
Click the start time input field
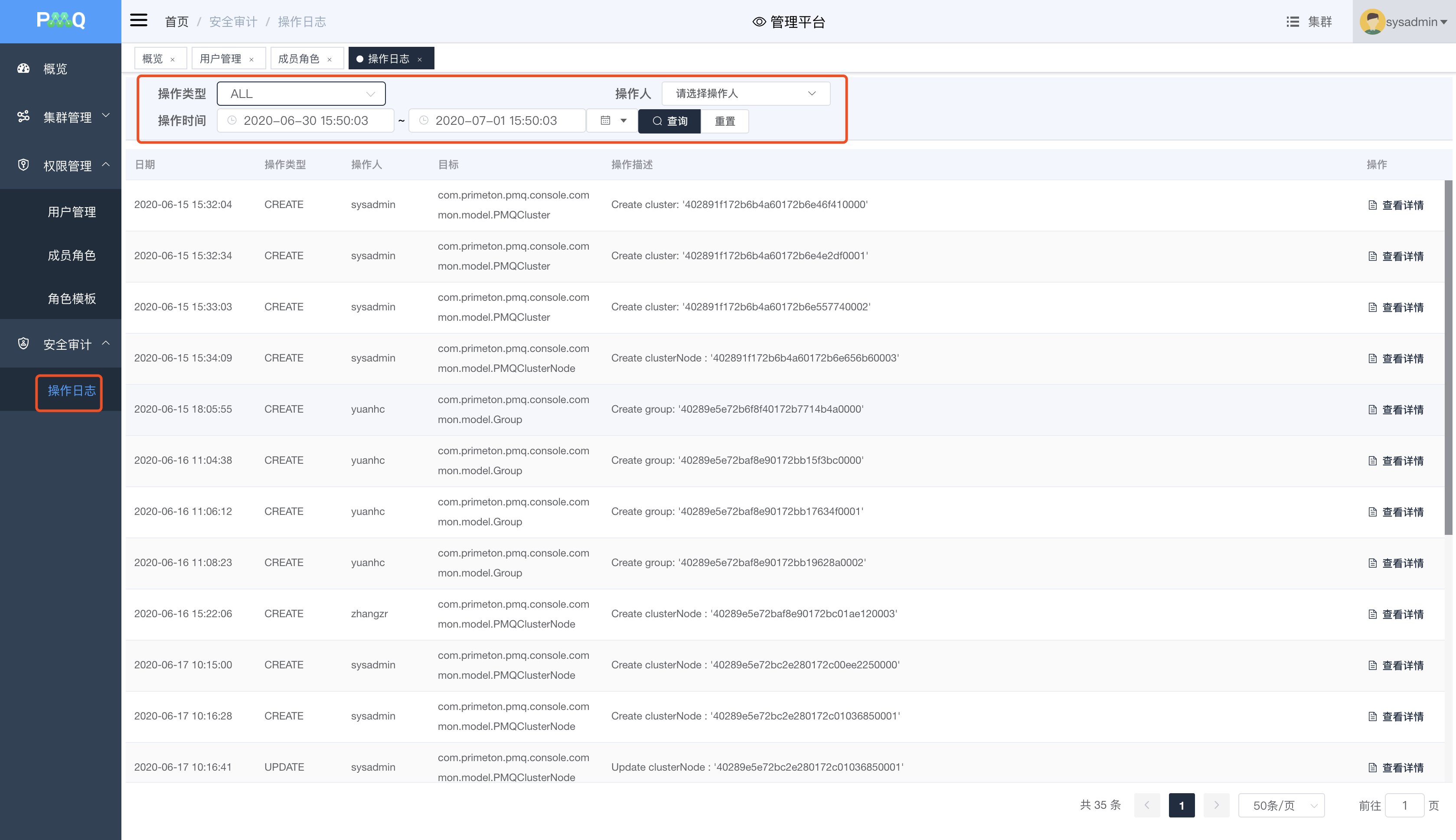coord(305,120)
